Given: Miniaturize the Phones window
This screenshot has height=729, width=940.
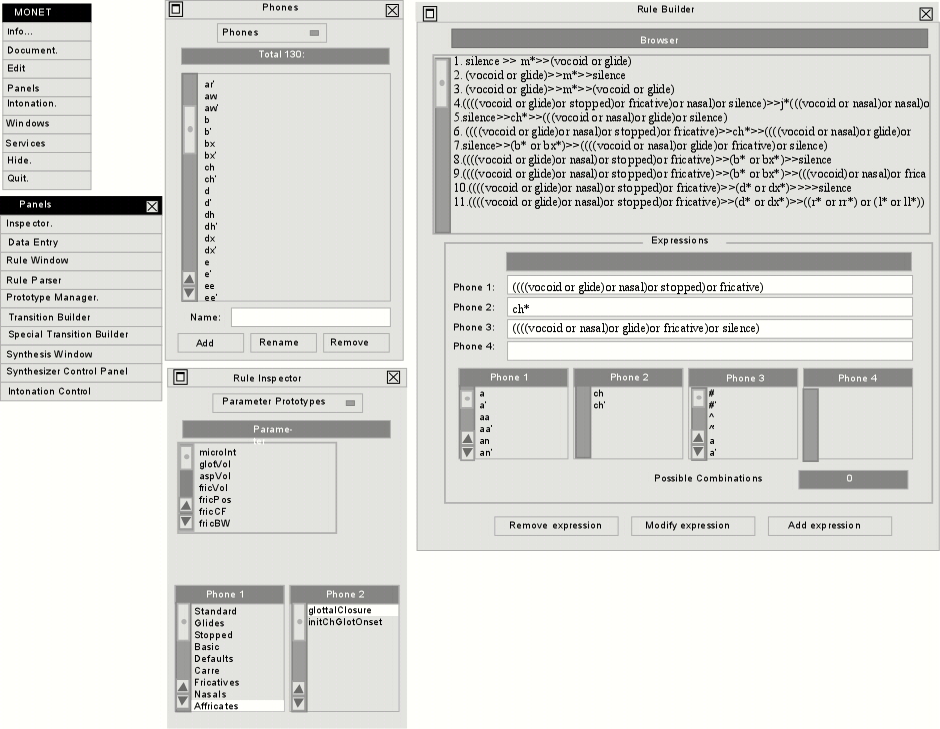Looking at the screenshot, I should pyautogui.click(x=176, y=10).
